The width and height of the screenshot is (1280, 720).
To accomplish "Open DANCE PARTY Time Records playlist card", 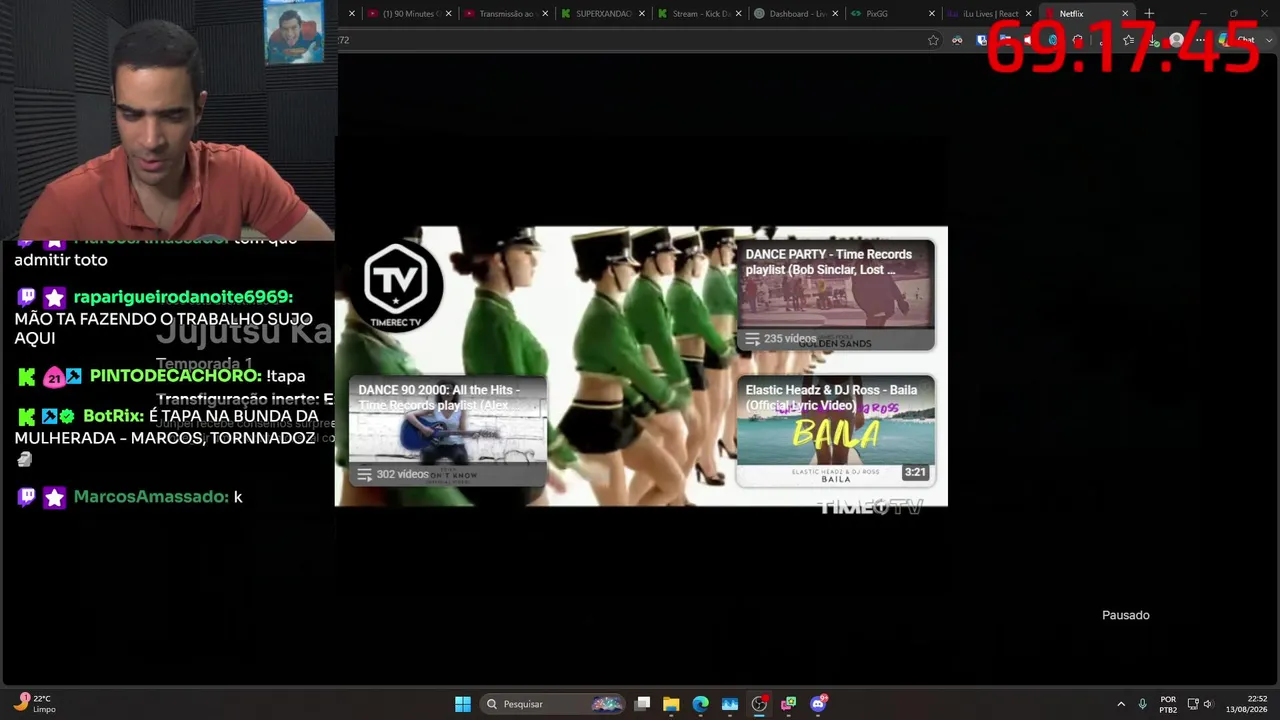I will tap(836, 295).
